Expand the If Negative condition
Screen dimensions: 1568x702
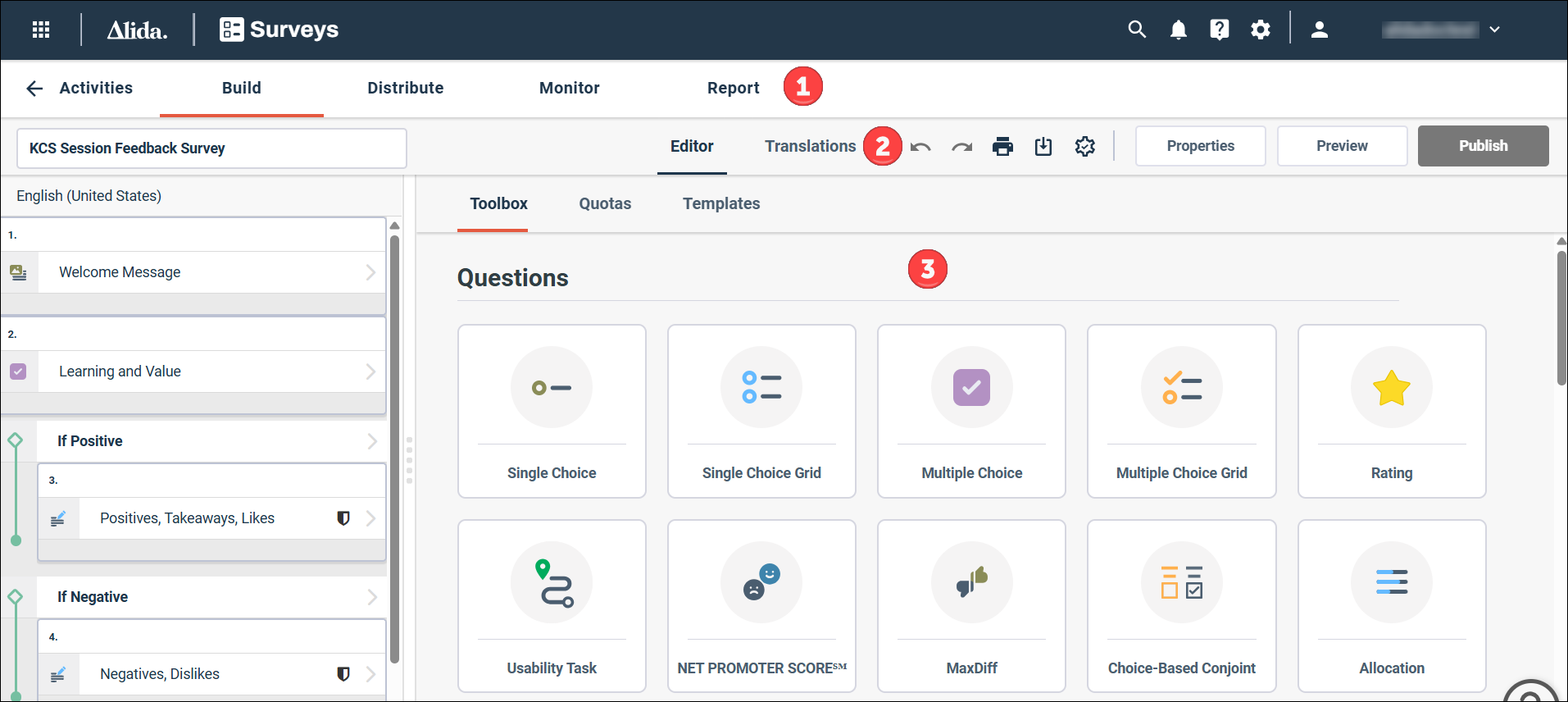372,597
